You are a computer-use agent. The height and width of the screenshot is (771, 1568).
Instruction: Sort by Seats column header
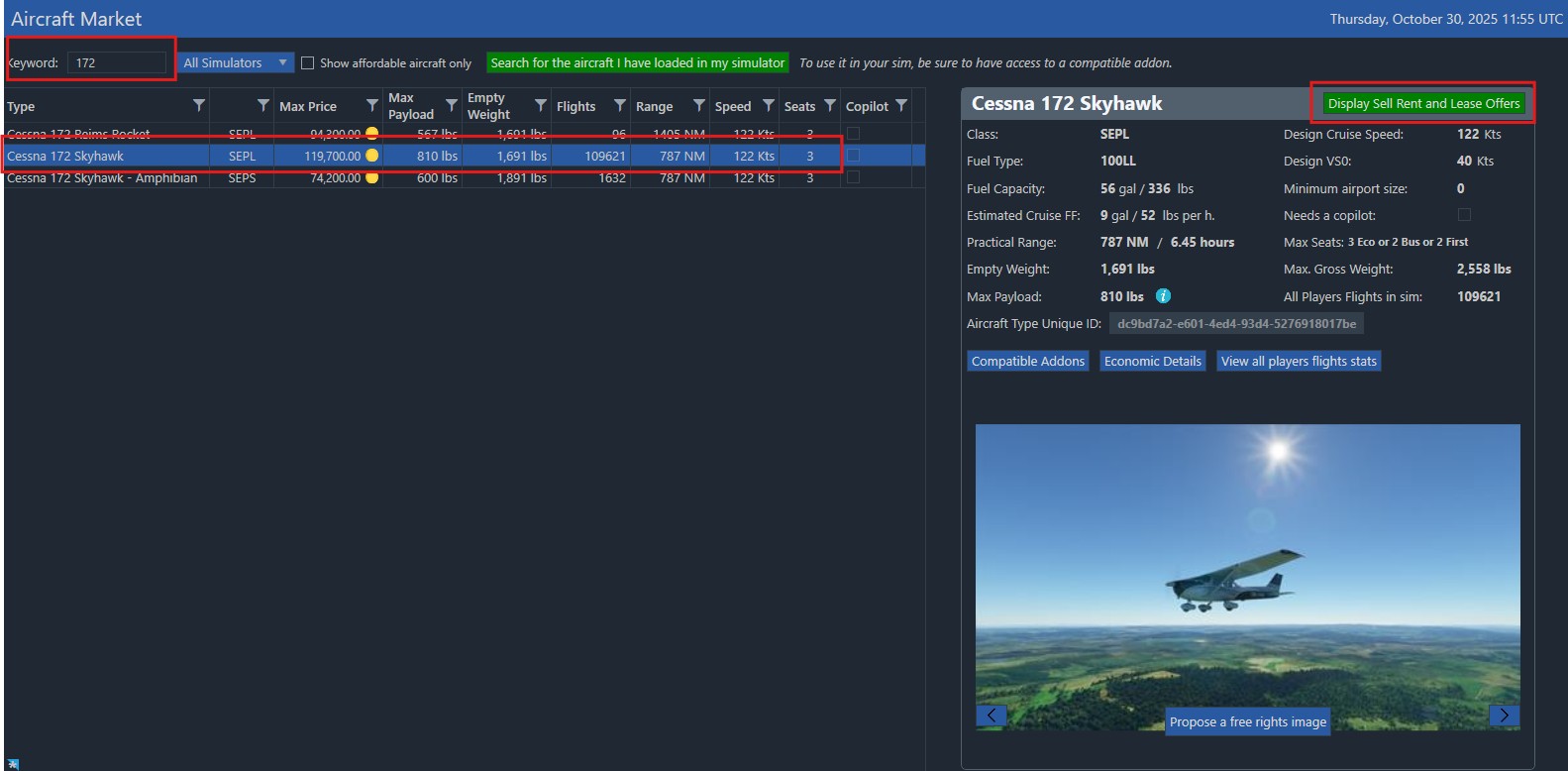point(799,106)
